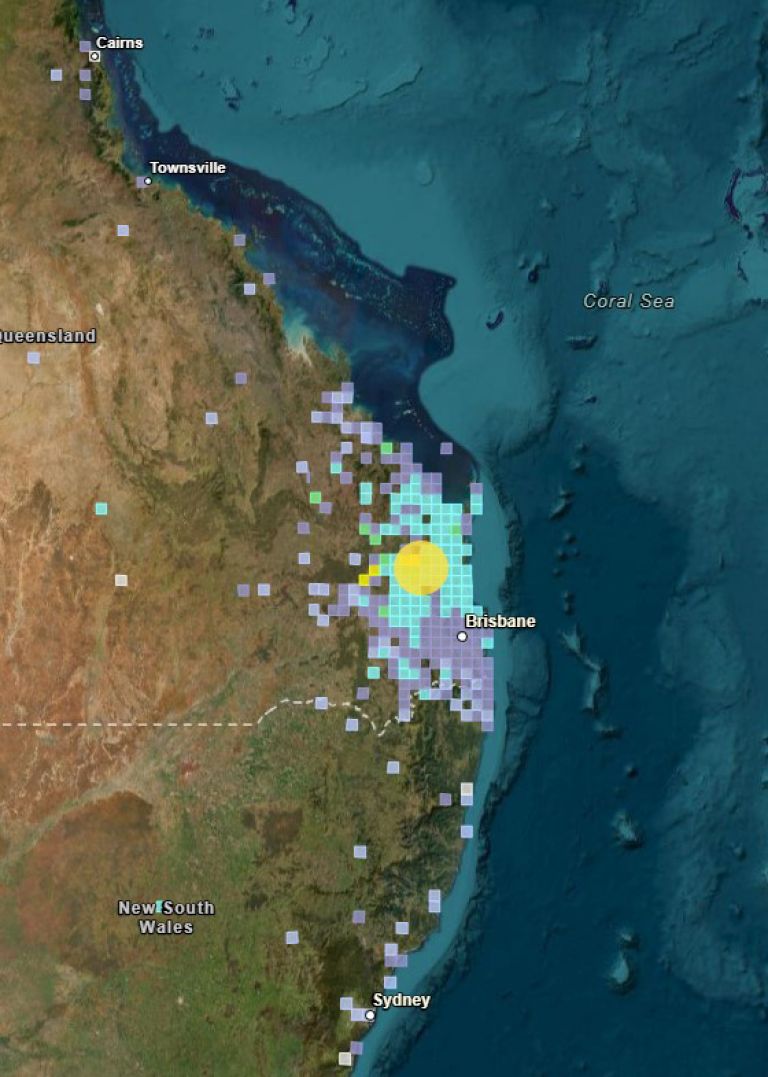Click the Queensland state label
The image size is (768, 1077).
click(x=48, y=335)
